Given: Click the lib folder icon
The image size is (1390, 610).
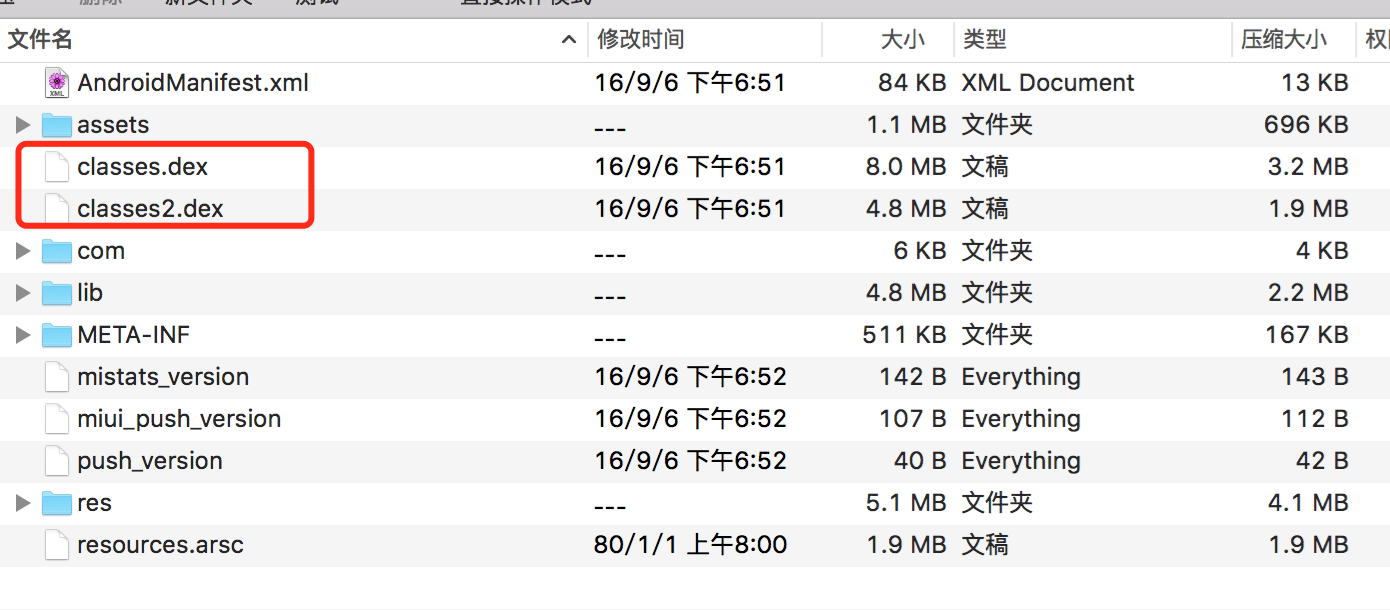Looking at the screenshot, I should [55, 292].
